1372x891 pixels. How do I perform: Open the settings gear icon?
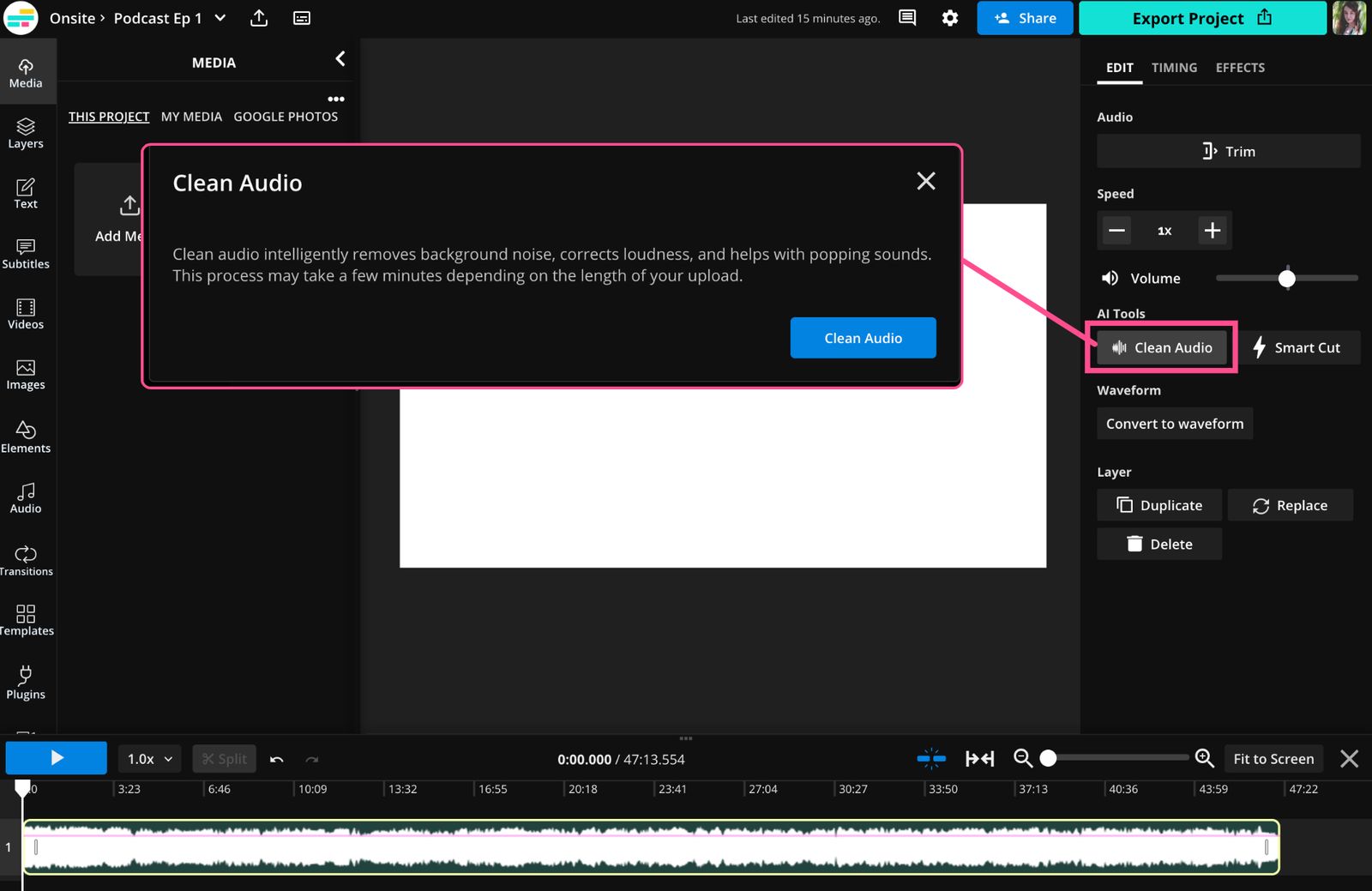[x=949, y=17]
